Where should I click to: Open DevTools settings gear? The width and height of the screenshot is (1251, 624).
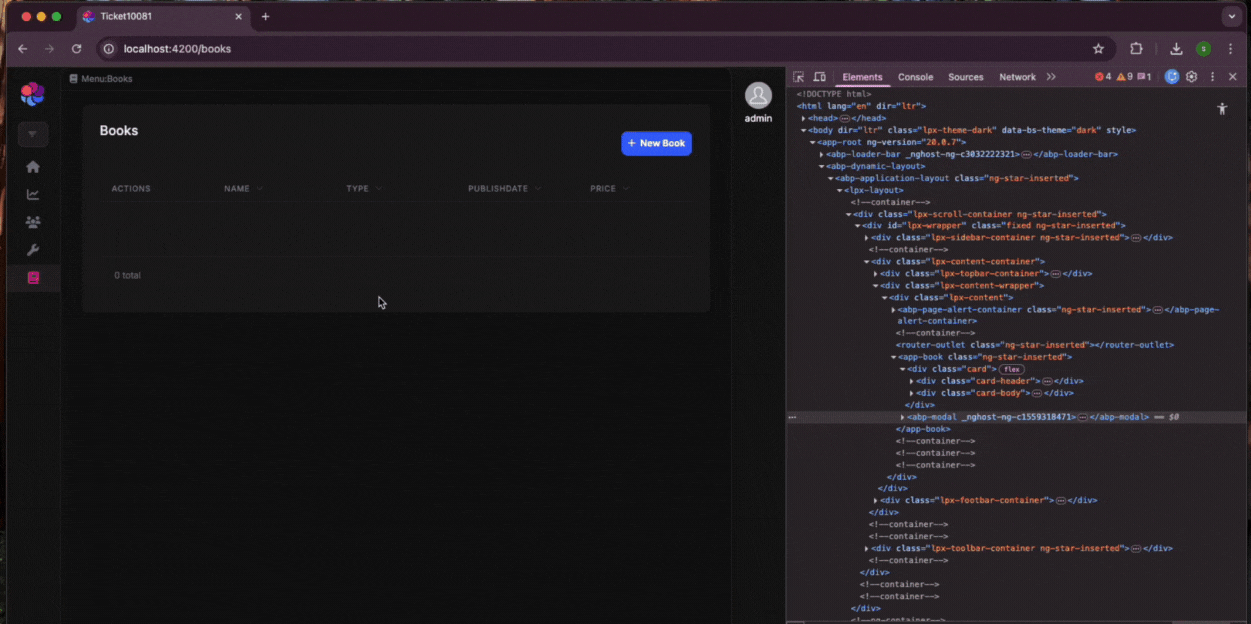[x=1191, y=77]
